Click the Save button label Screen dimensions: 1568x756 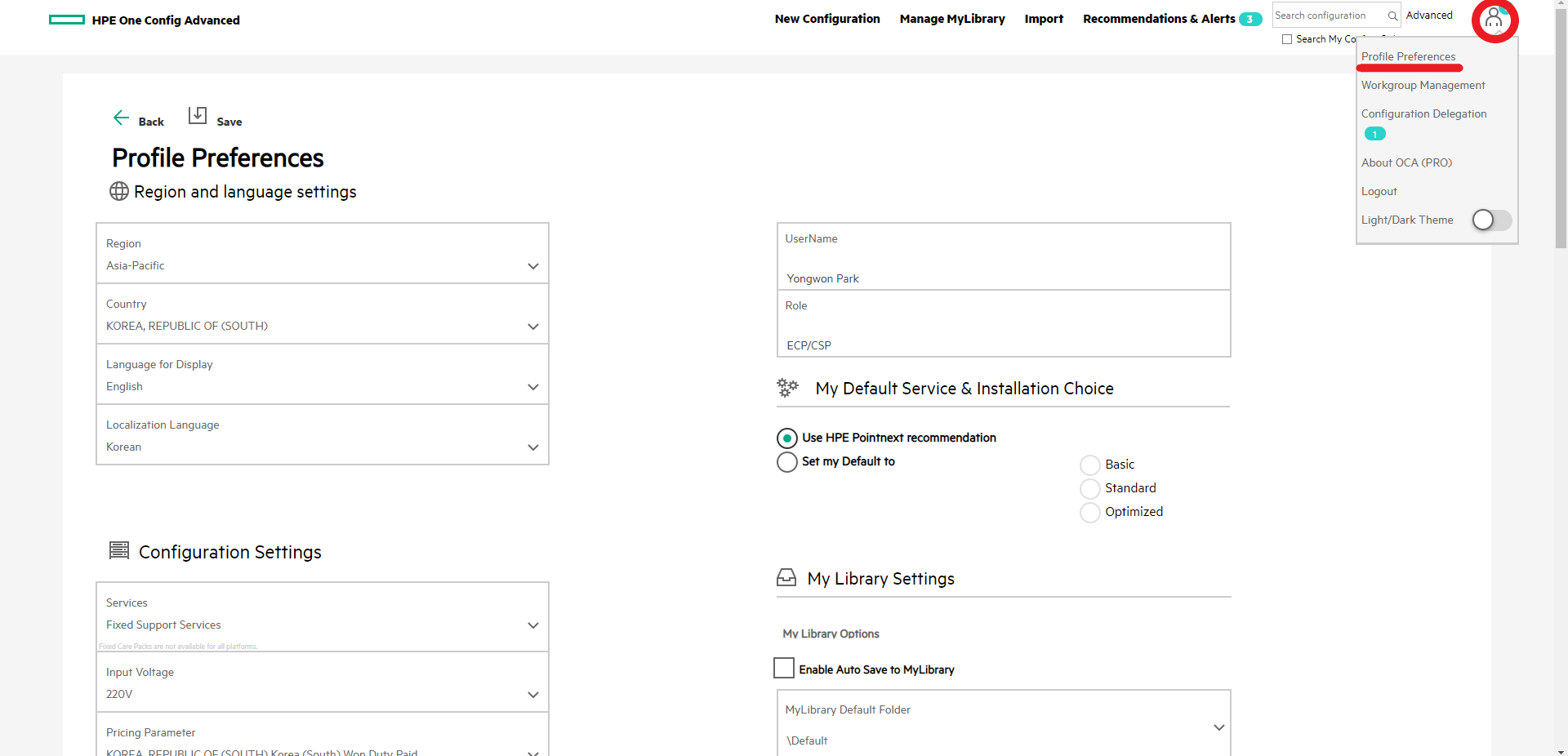click(x=229, y=122)
